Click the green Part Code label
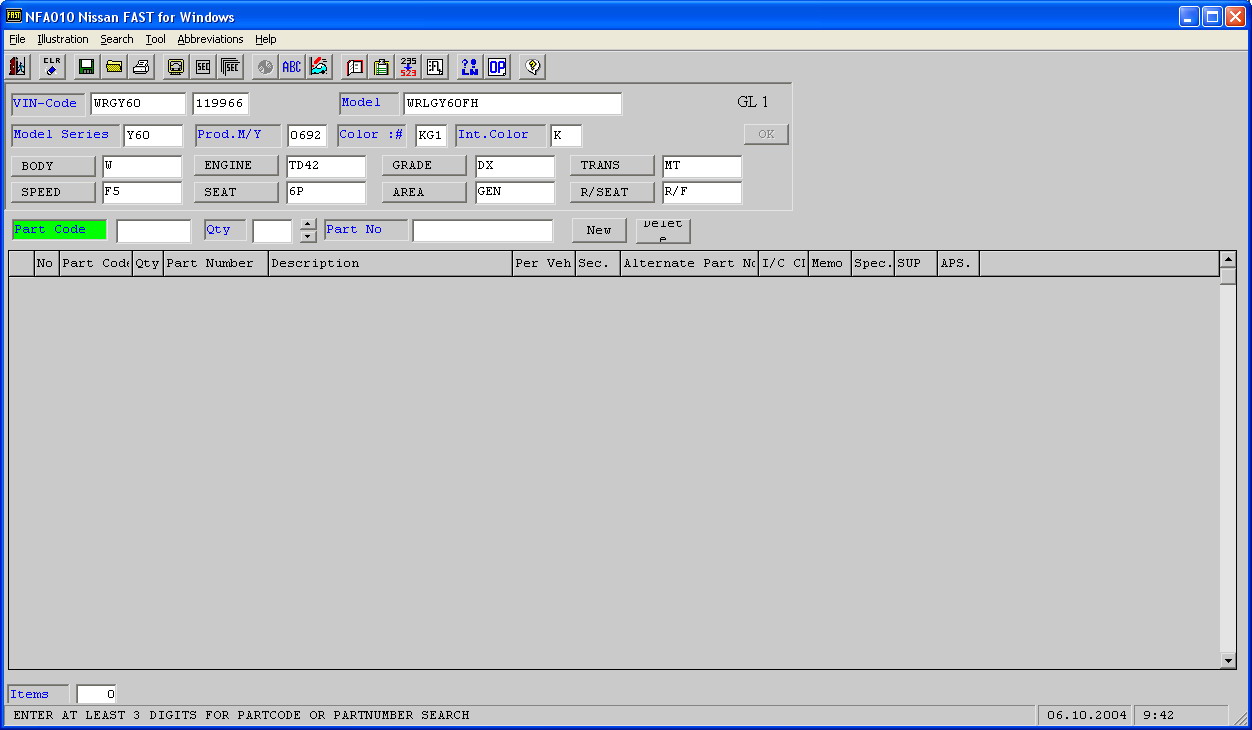The width and height of the screenshot is (1252, 730). coord(58,230)
